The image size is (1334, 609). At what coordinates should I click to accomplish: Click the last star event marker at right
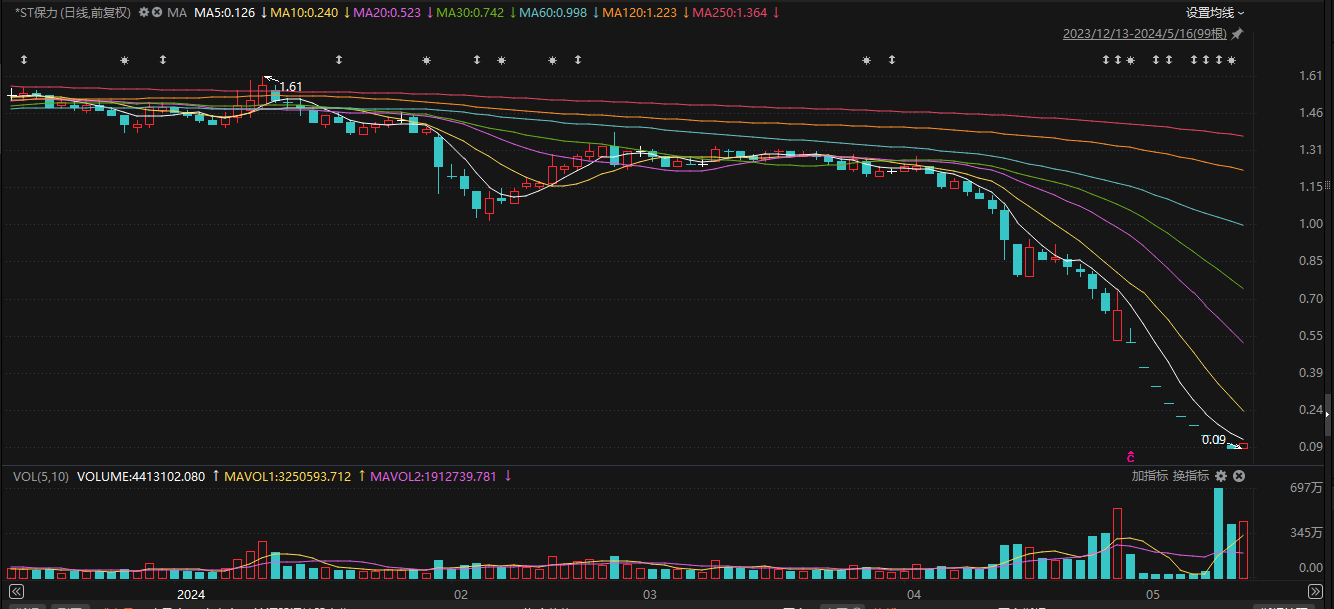click(1232, 61)
